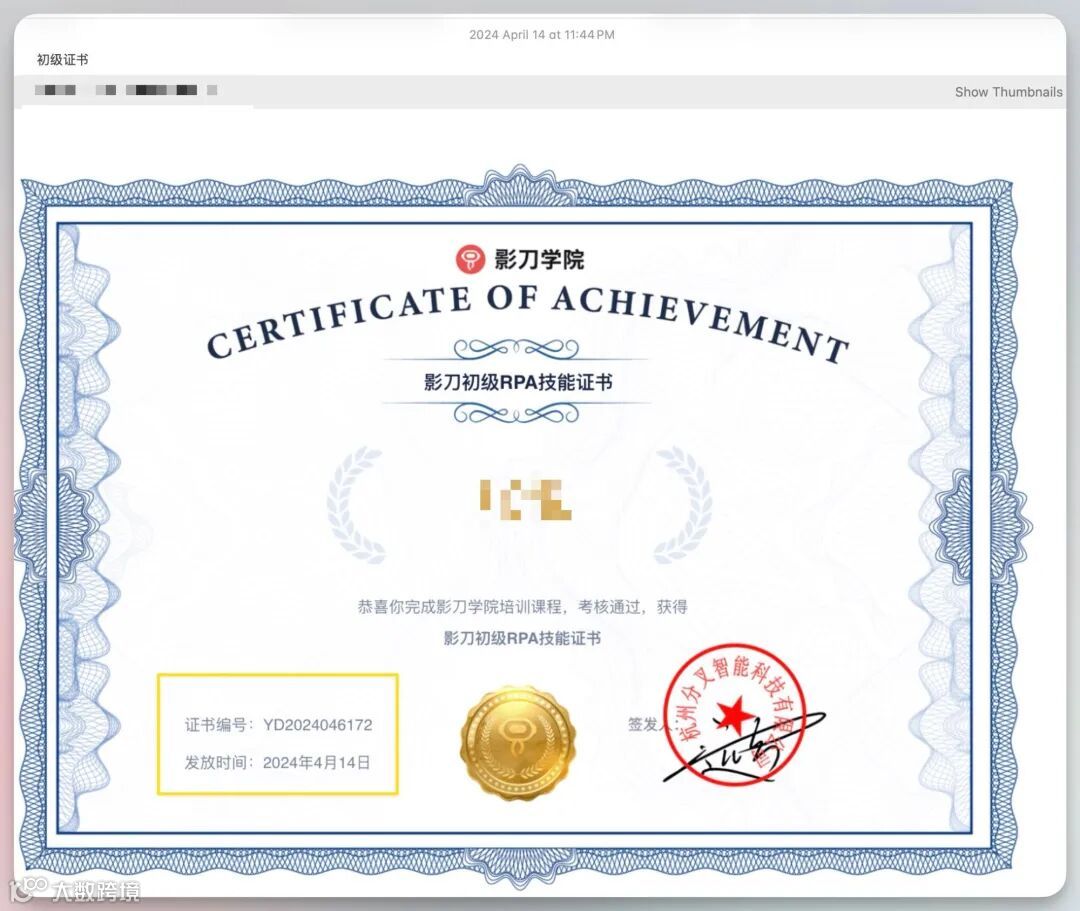Click the 发放时间 label

(x=216, y=762)
